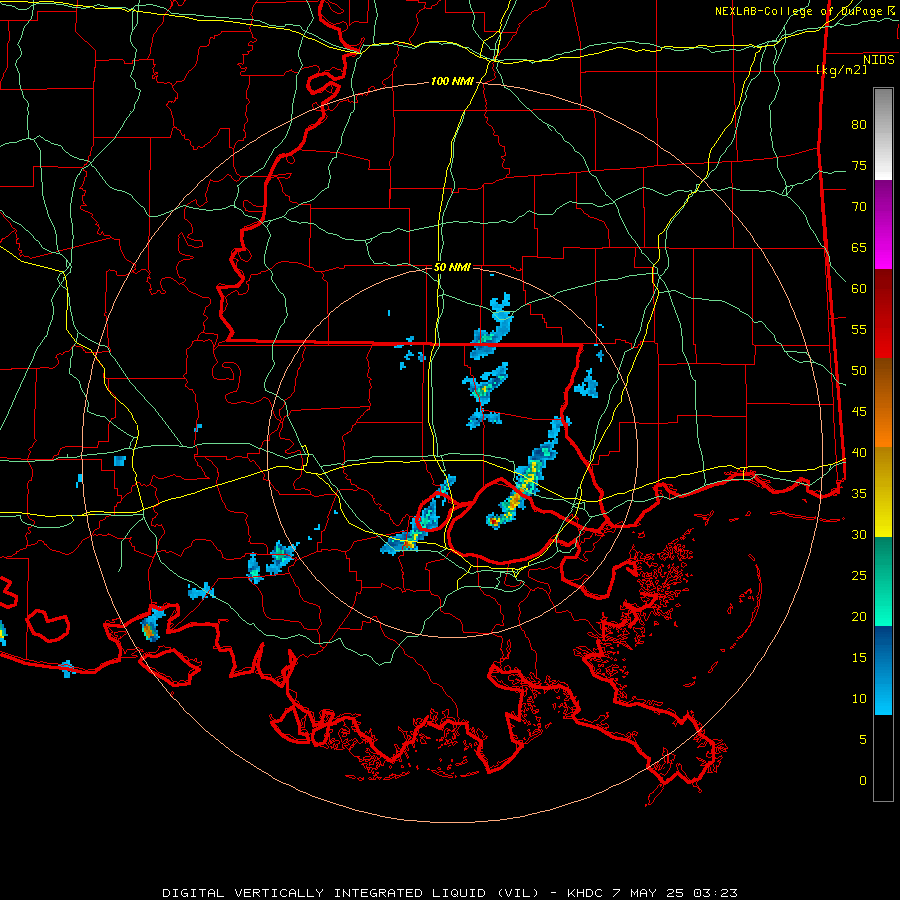The width and height of the screenshot is (900, 900).
Task: Click the product title text at the bottom
Action: (450, 893)
